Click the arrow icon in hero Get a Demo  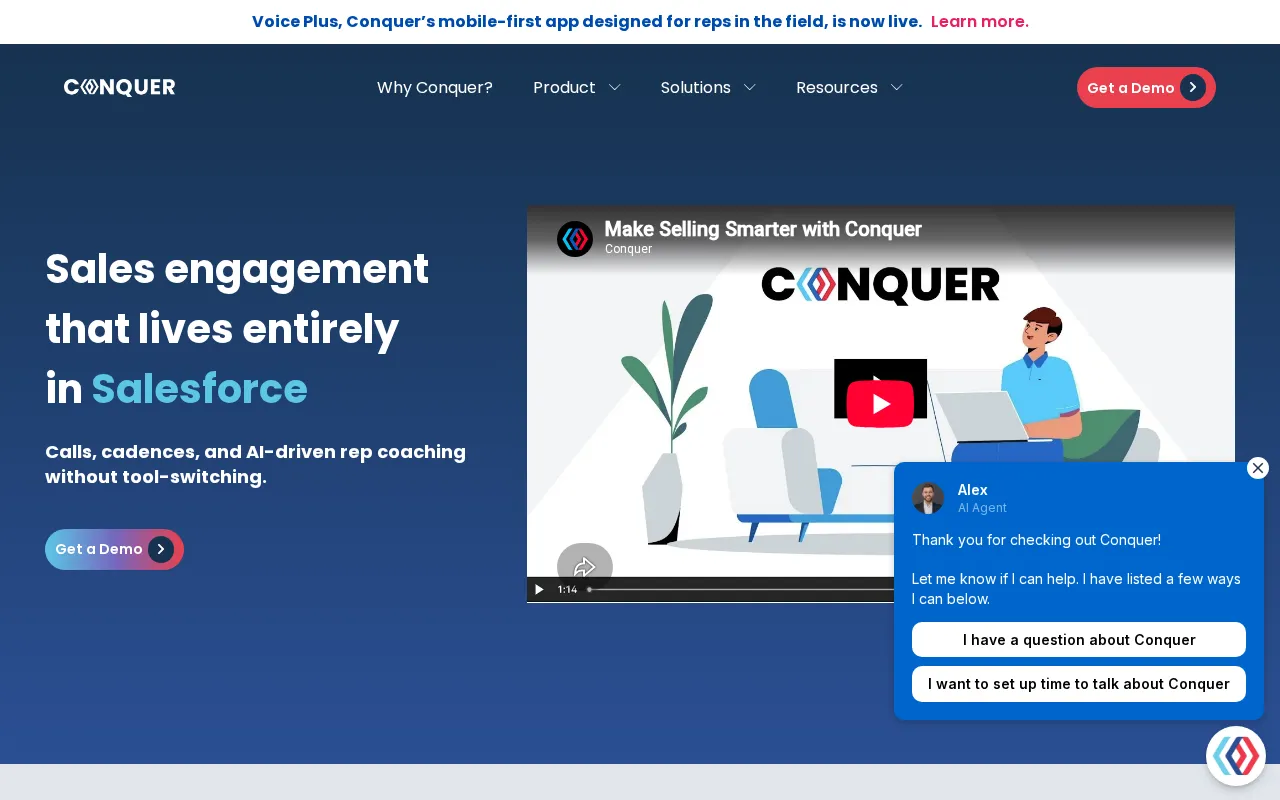pos(161,549)
